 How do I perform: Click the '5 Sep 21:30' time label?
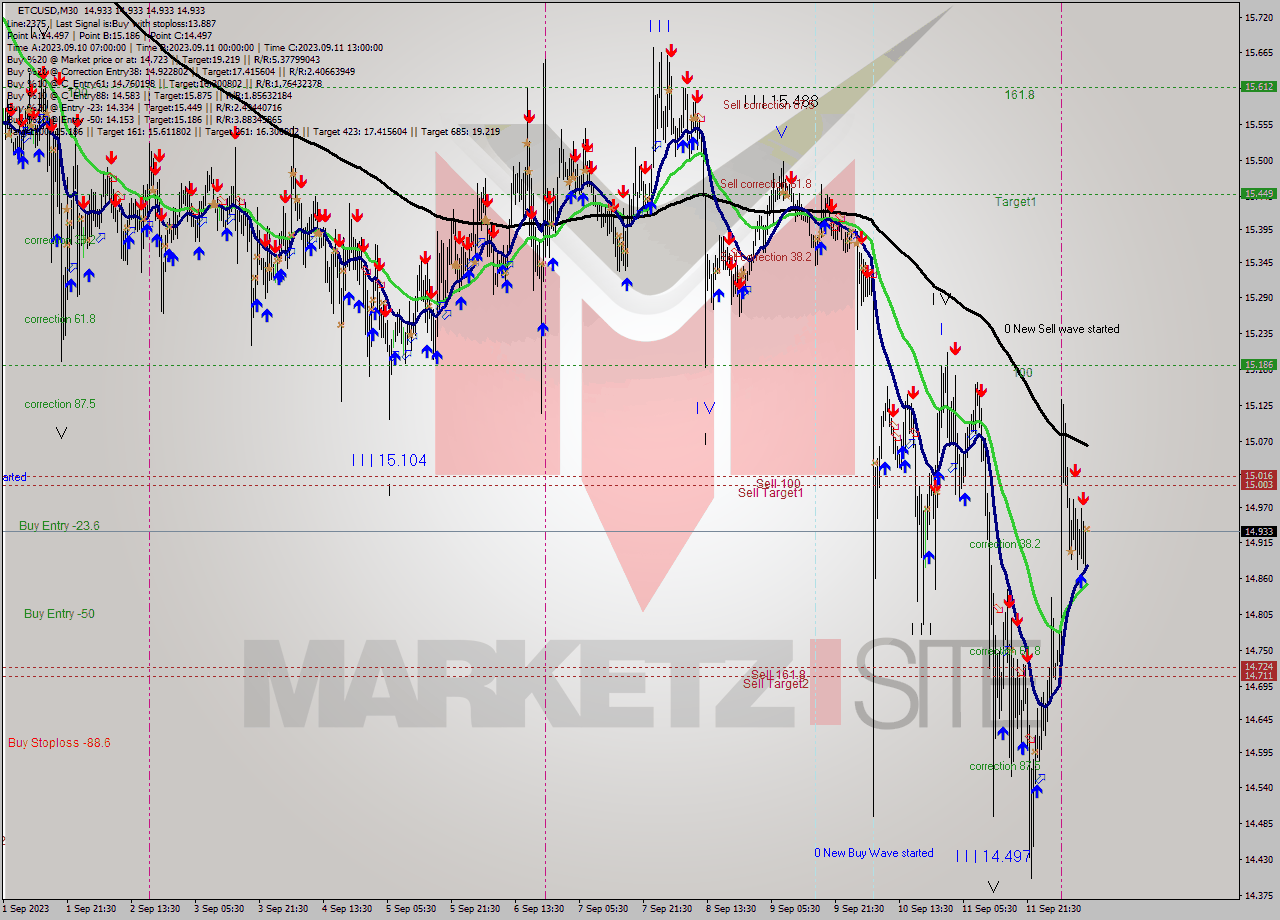475,909
